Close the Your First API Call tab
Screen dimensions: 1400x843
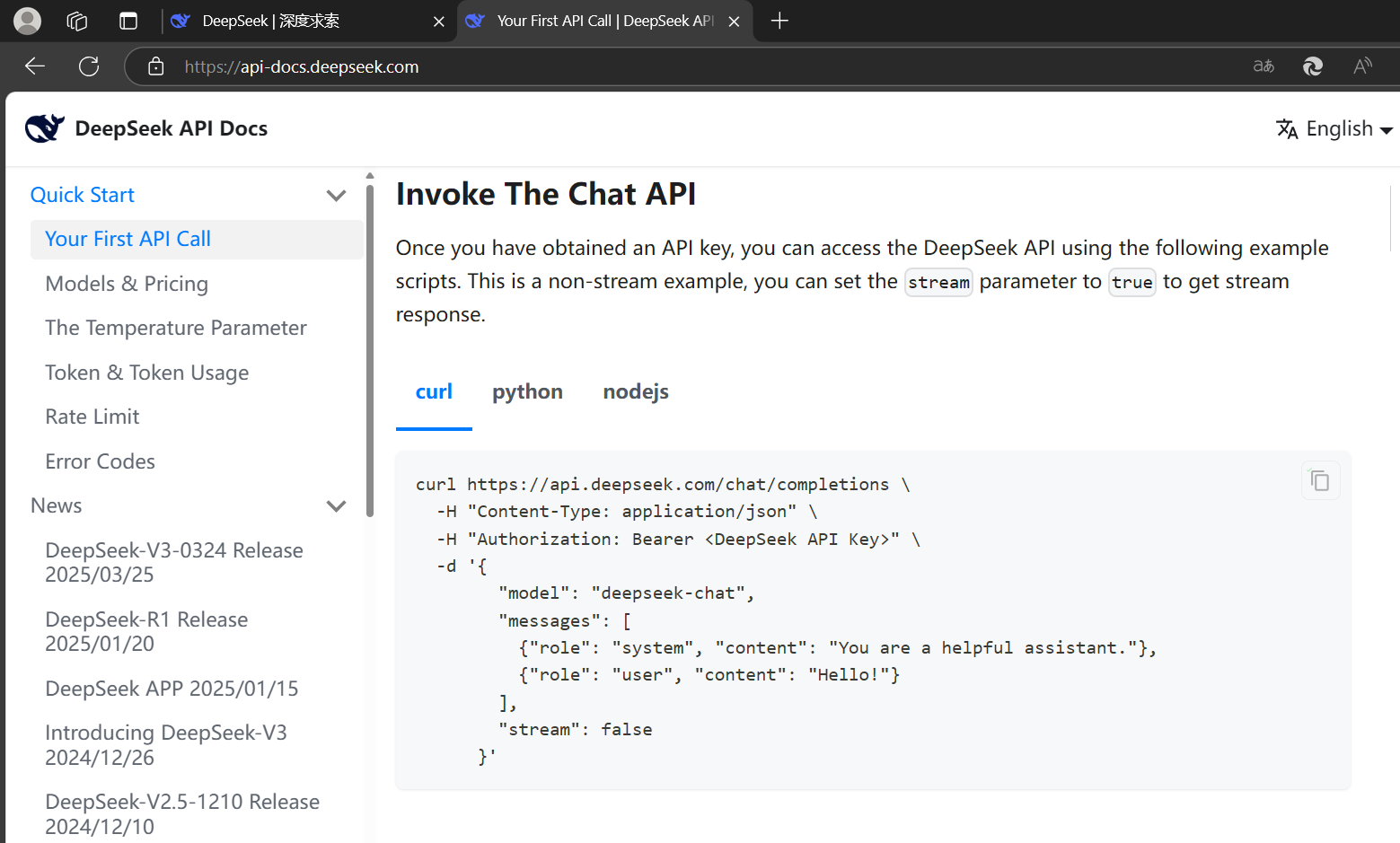tap(735, 21)
